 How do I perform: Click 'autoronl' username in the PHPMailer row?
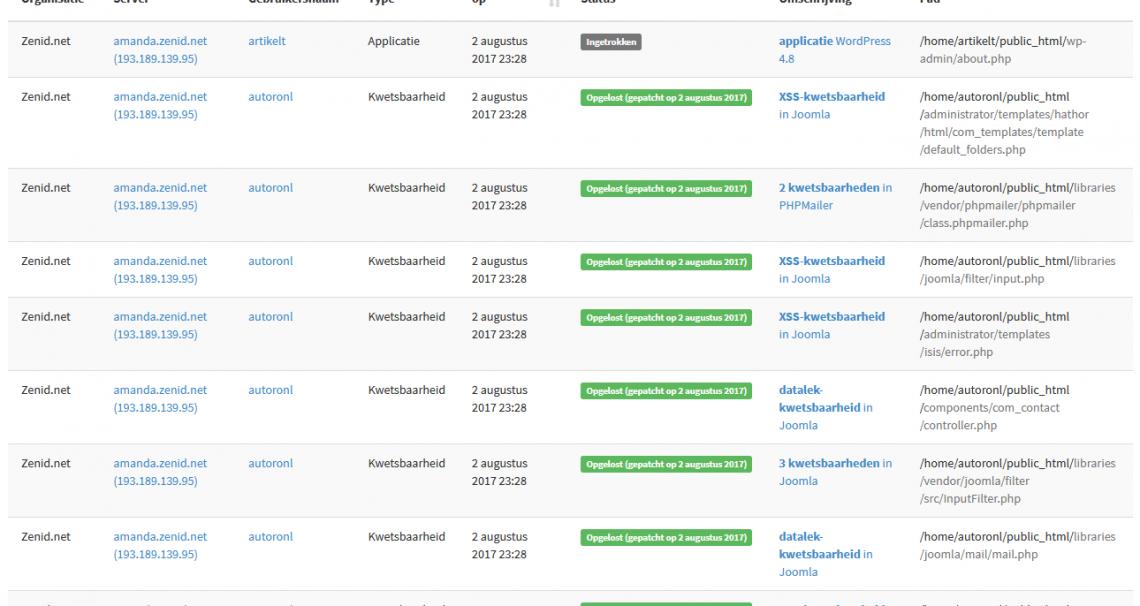[270, 187]
